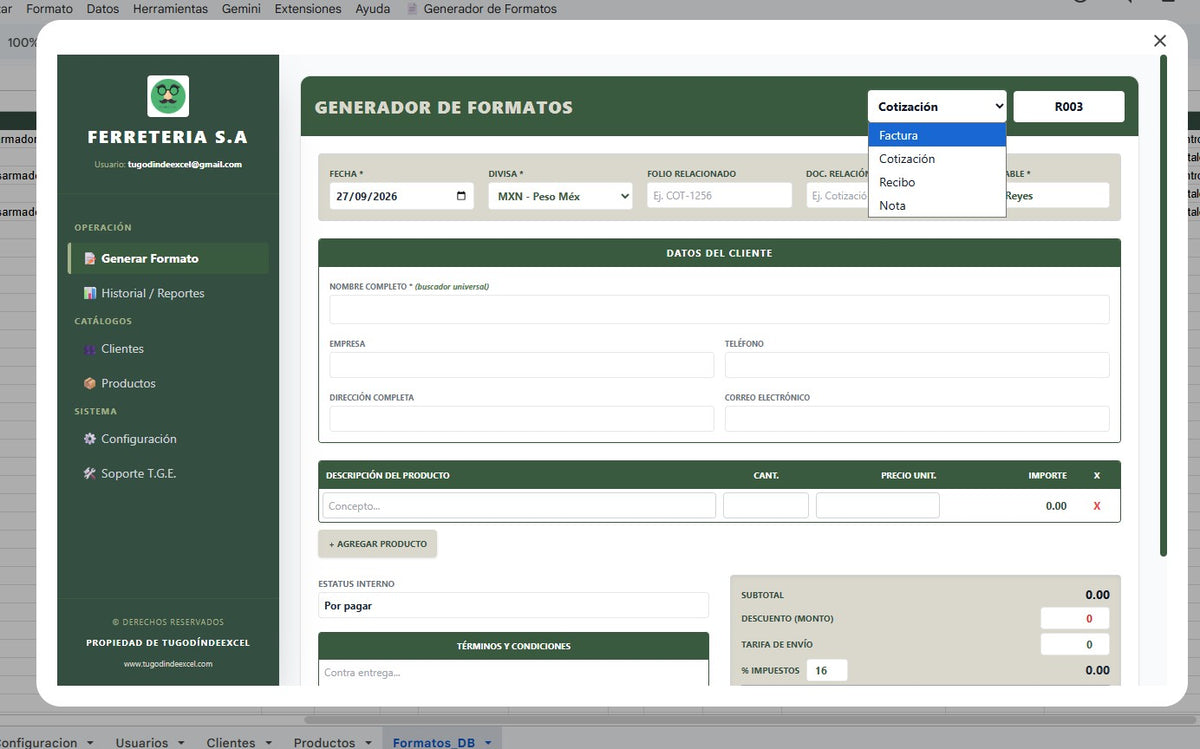Switch to the Clientes sheet tab
Viewport: 1200px width, 749px height.
[x=231, y=743]
